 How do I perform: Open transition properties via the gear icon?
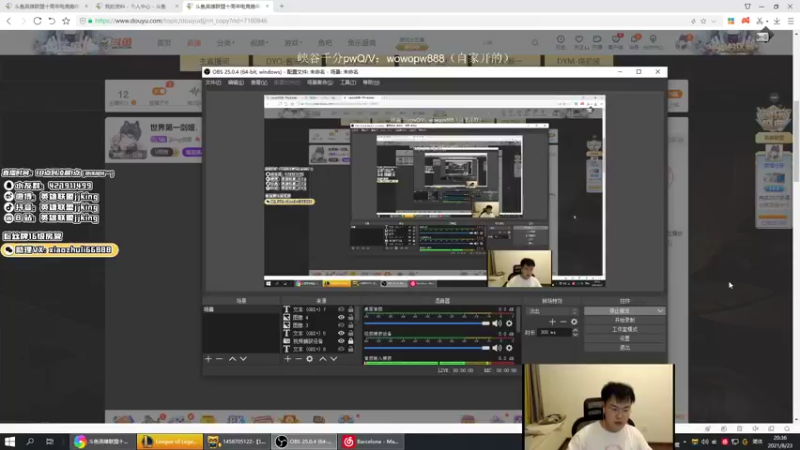[574, 322]
